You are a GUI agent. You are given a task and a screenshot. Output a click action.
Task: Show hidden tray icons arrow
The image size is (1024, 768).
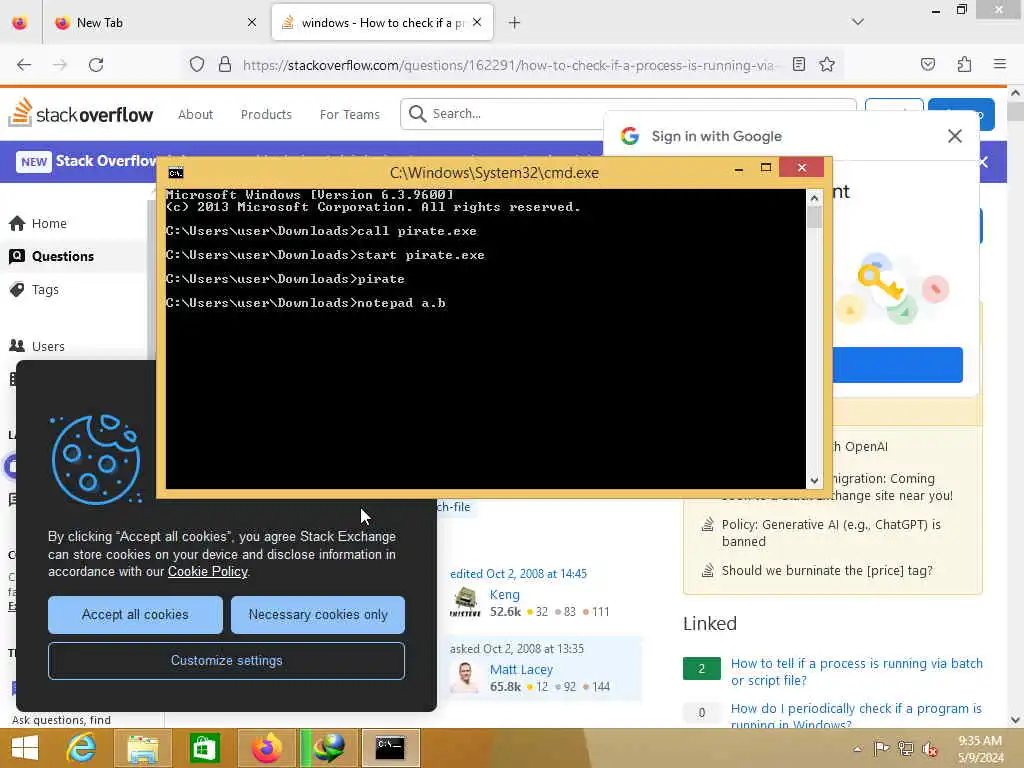(857, 748)
